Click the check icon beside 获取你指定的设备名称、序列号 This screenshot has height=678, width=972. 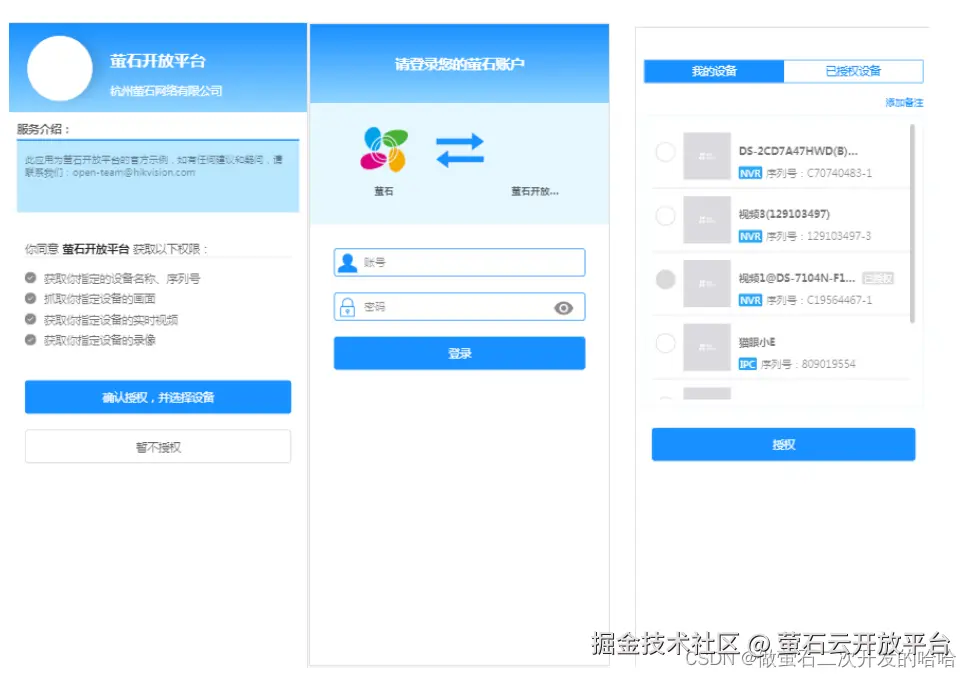[30, 278]
